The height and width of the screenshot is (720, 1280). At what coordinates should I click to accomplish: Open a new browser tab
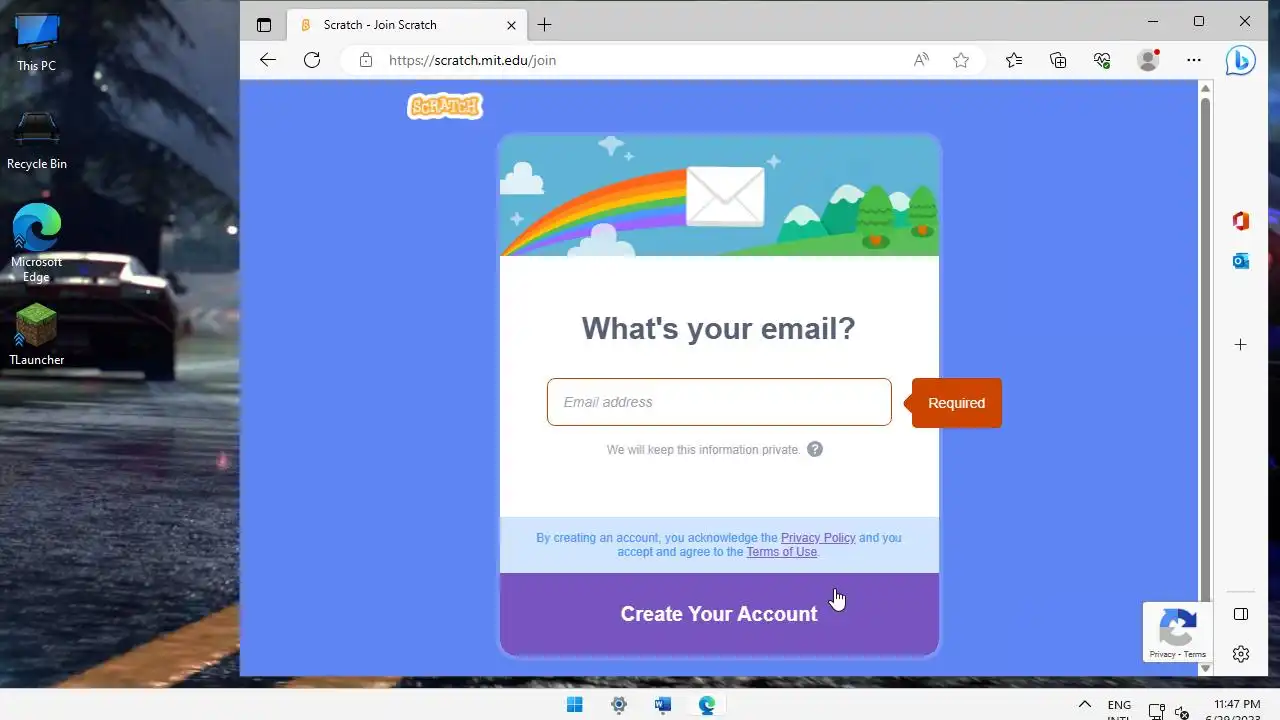544,25
